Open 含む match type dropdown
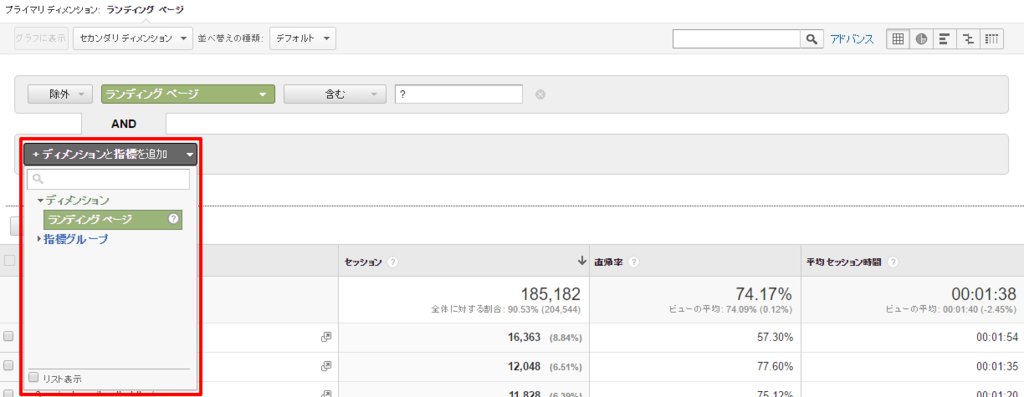Viewport: 1024px width, 397px height. click(335, 94)
